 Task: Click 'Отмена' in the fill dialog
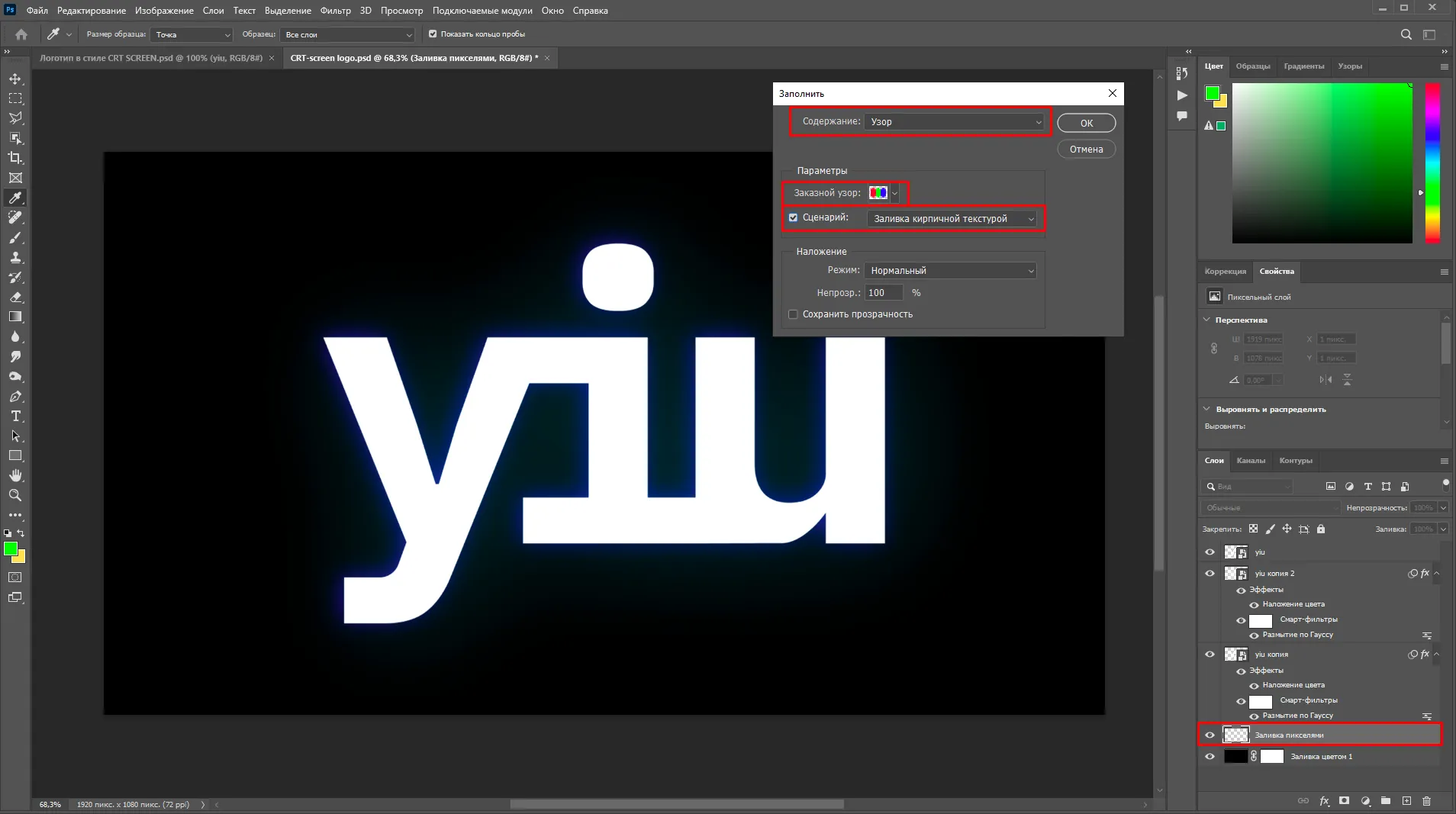click(1087, 149)
